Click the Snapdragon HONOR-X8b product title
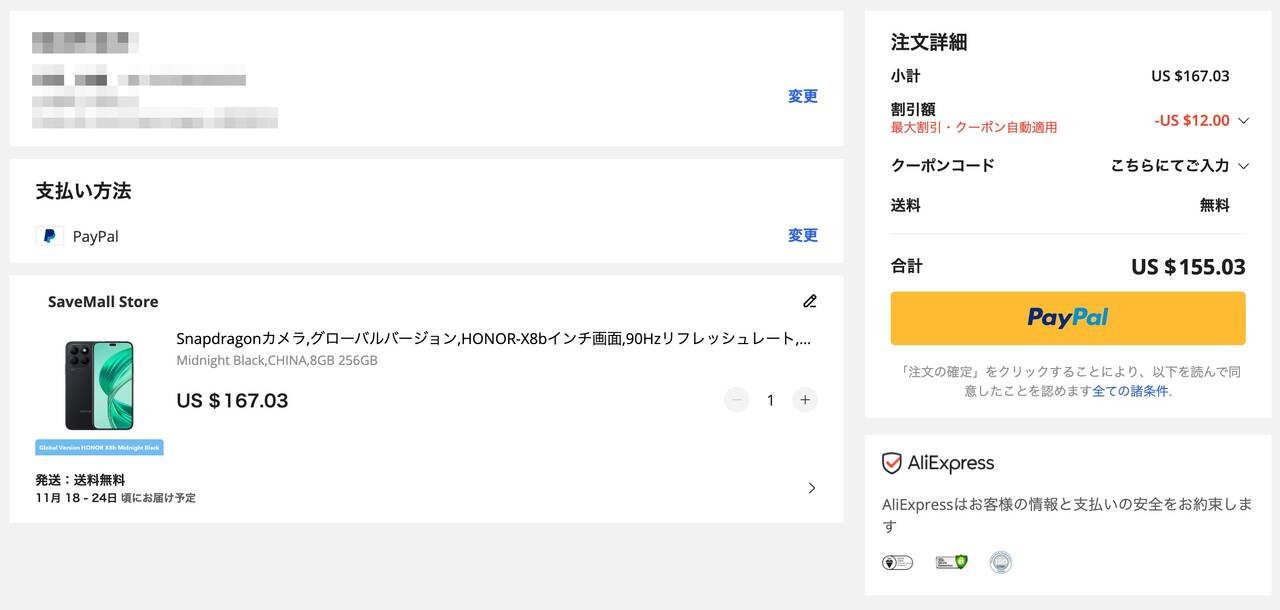 tap(493, 338)
